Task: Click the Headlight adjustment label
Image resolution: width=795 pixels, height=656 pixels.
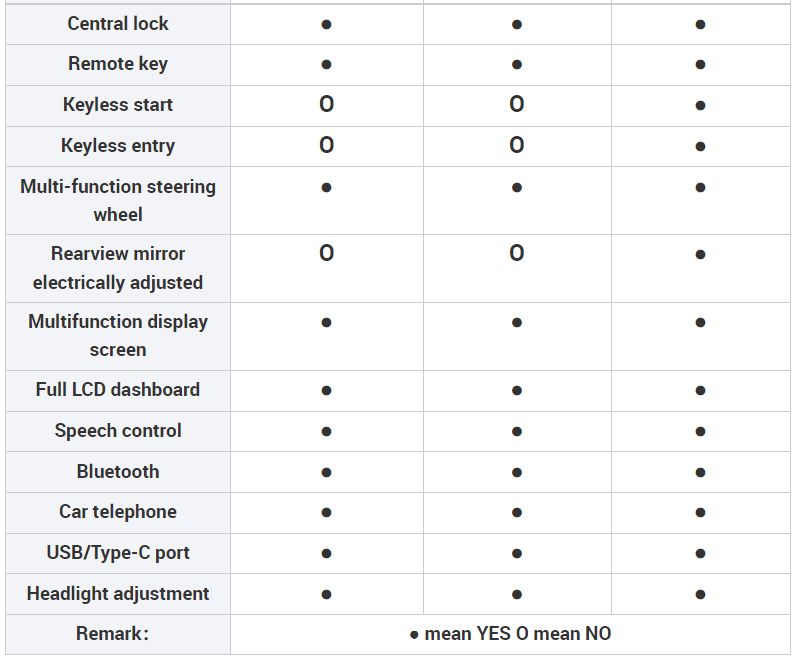Action: pyautogui.click(x=118, y=594)
